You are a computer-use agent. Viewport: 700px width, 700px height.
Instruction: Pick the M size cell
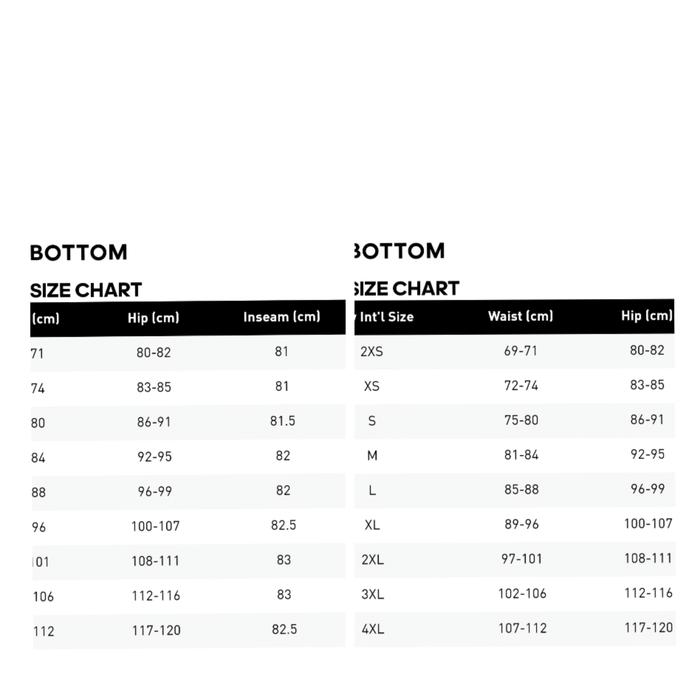372,456
